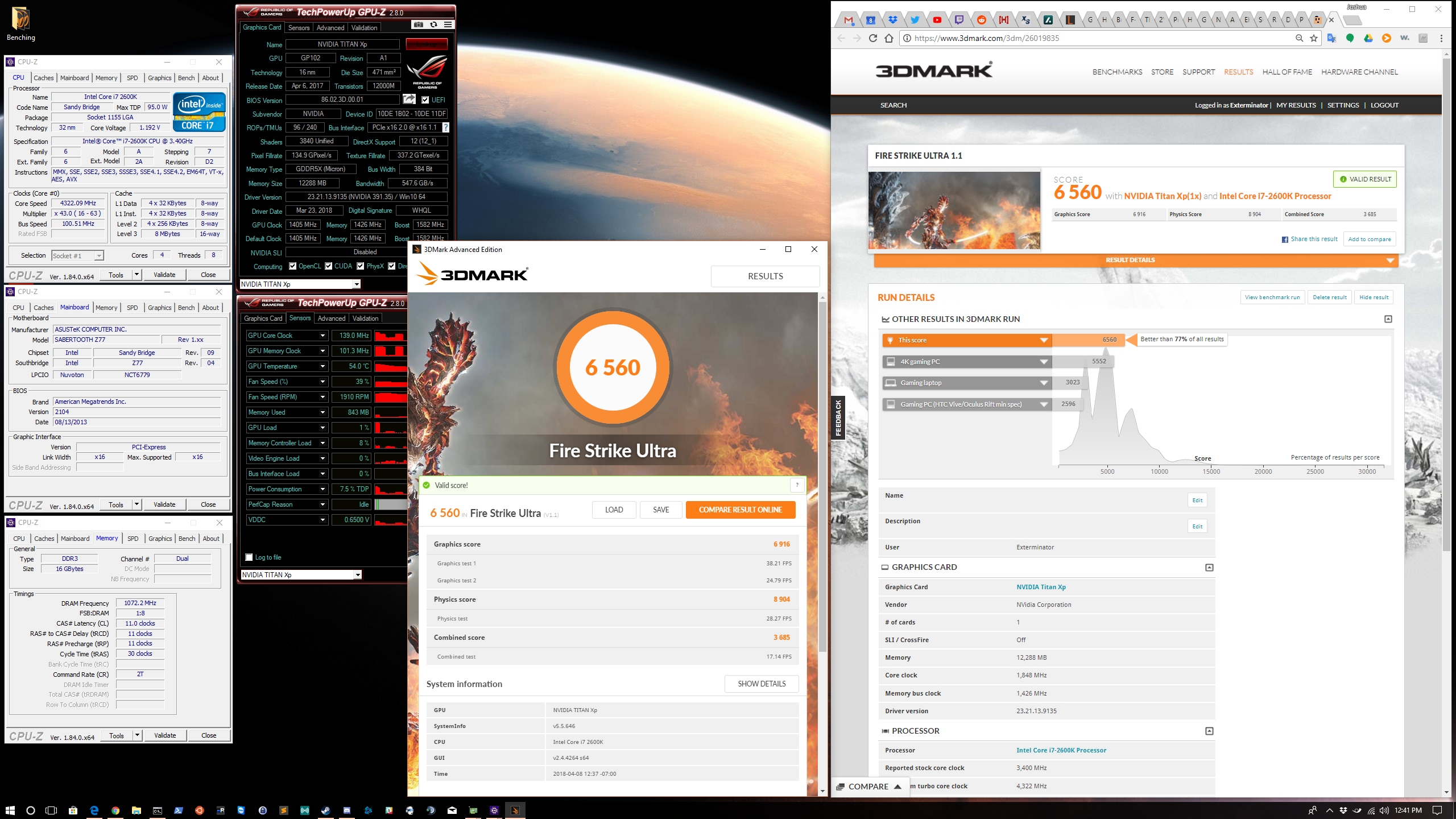Click the GPU-Z refresh icon
The image size is (1456, 819).
(433, 25)
